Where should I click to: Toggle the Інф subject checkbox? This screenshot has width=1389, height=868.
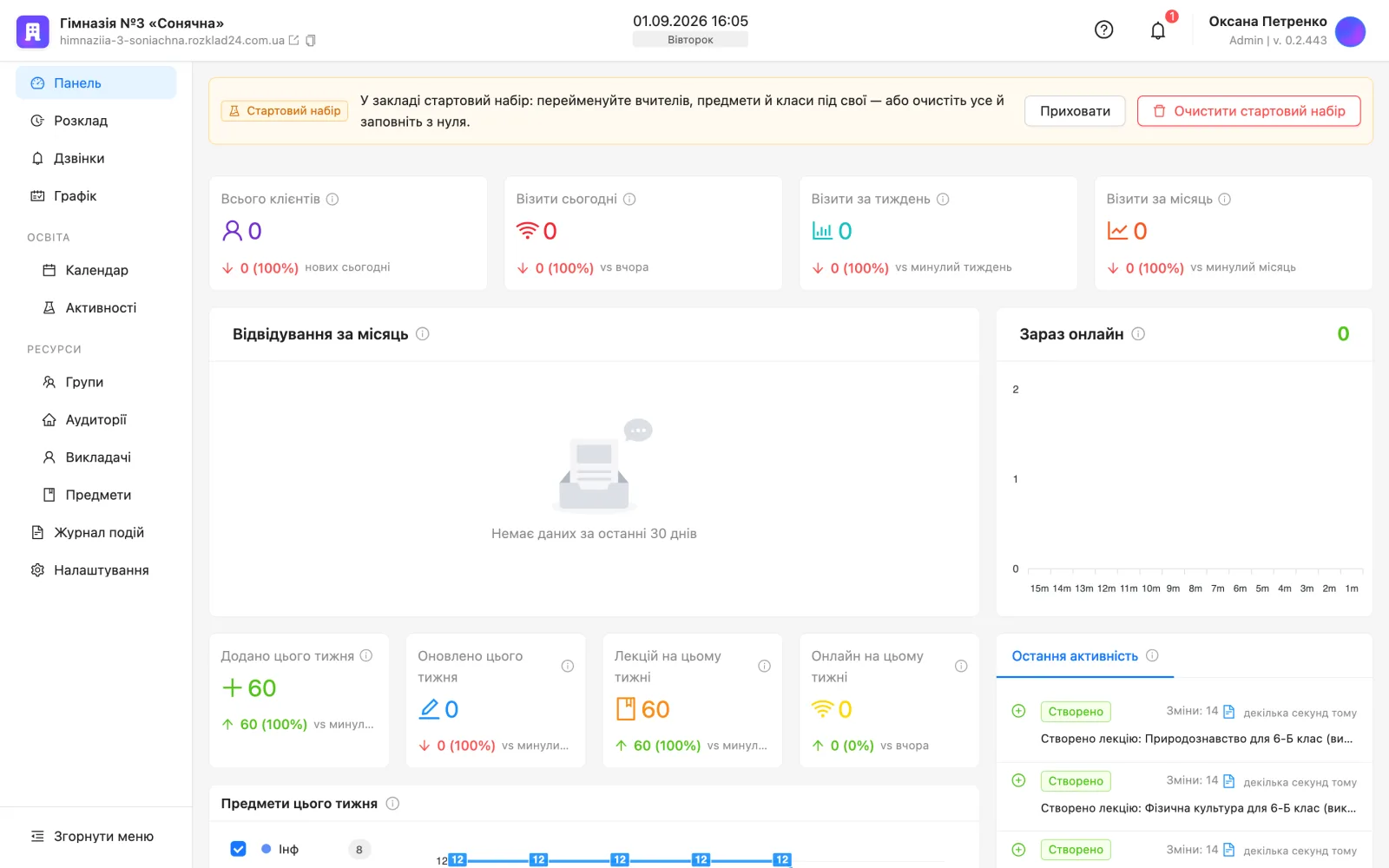pos(238,849)
